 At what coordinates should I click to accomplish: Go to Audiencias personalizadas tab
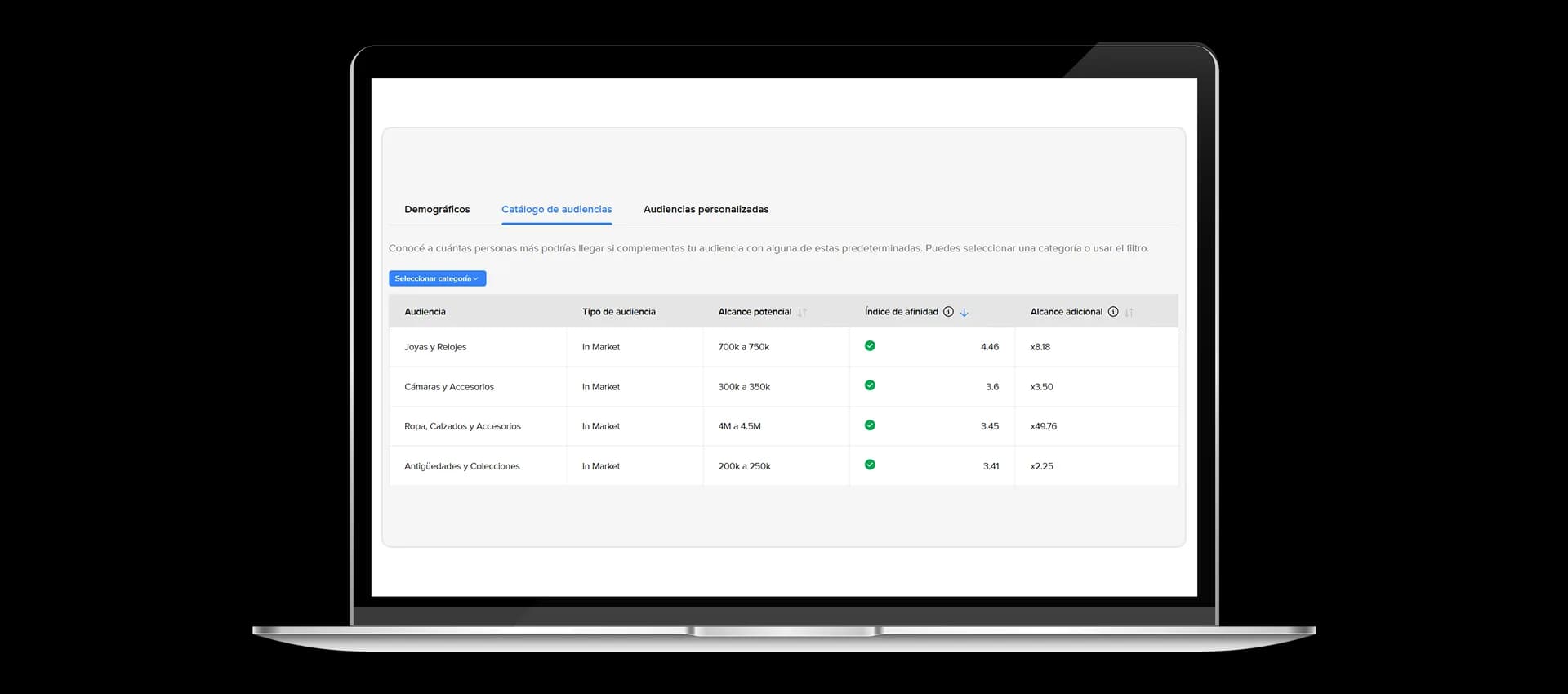(706, 210)
